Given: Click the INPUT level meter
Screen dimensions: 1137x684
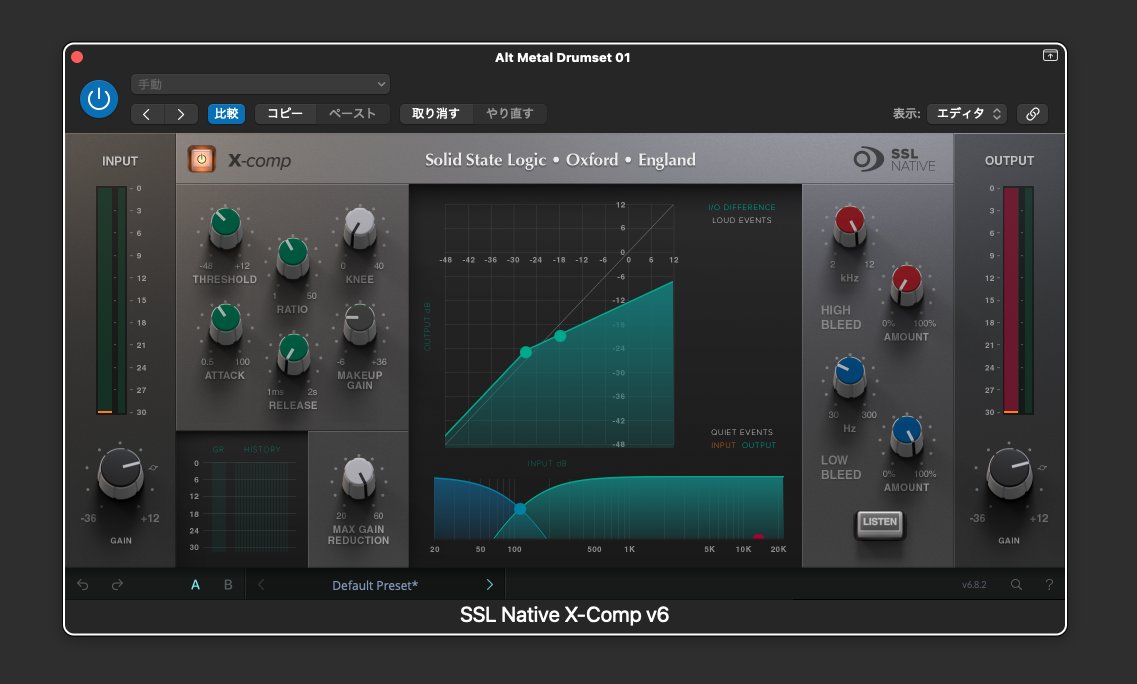Looking at the screenshot, I should 112,300.
